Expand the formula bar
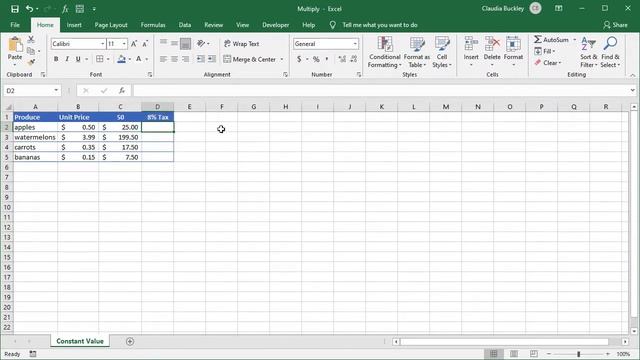The height and width of the screenshot is (360, 640). pos(632,90)
